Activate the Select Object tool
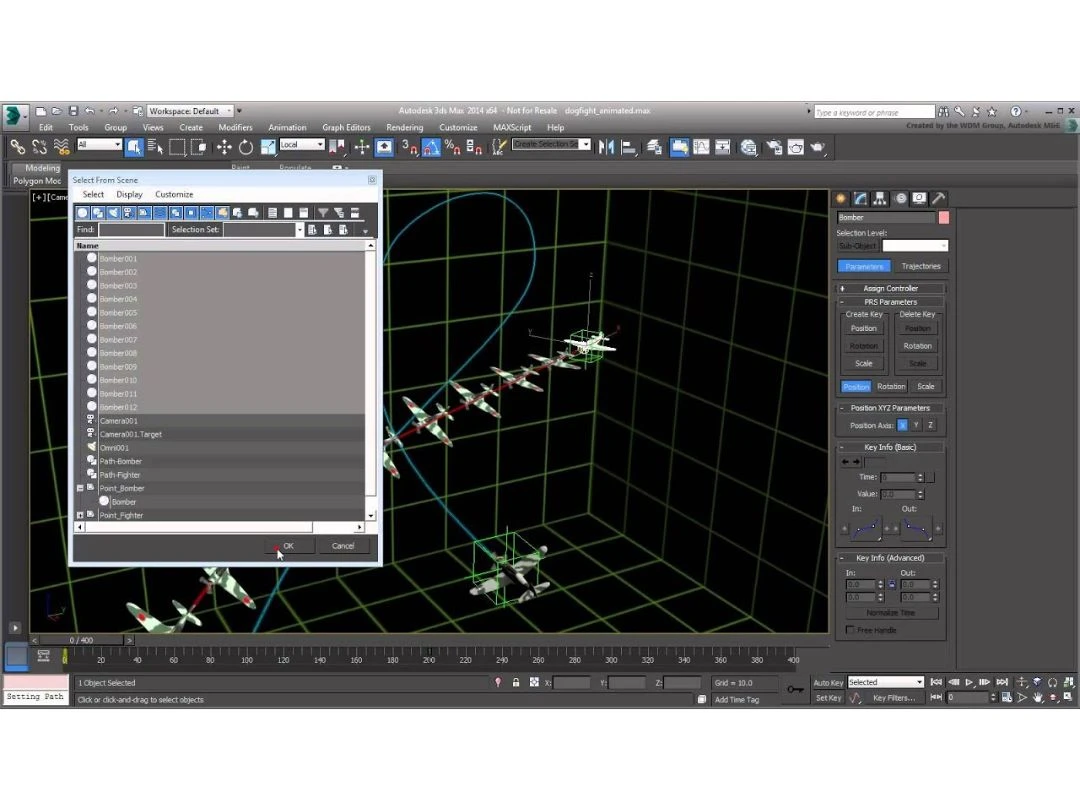 (134, 147)
